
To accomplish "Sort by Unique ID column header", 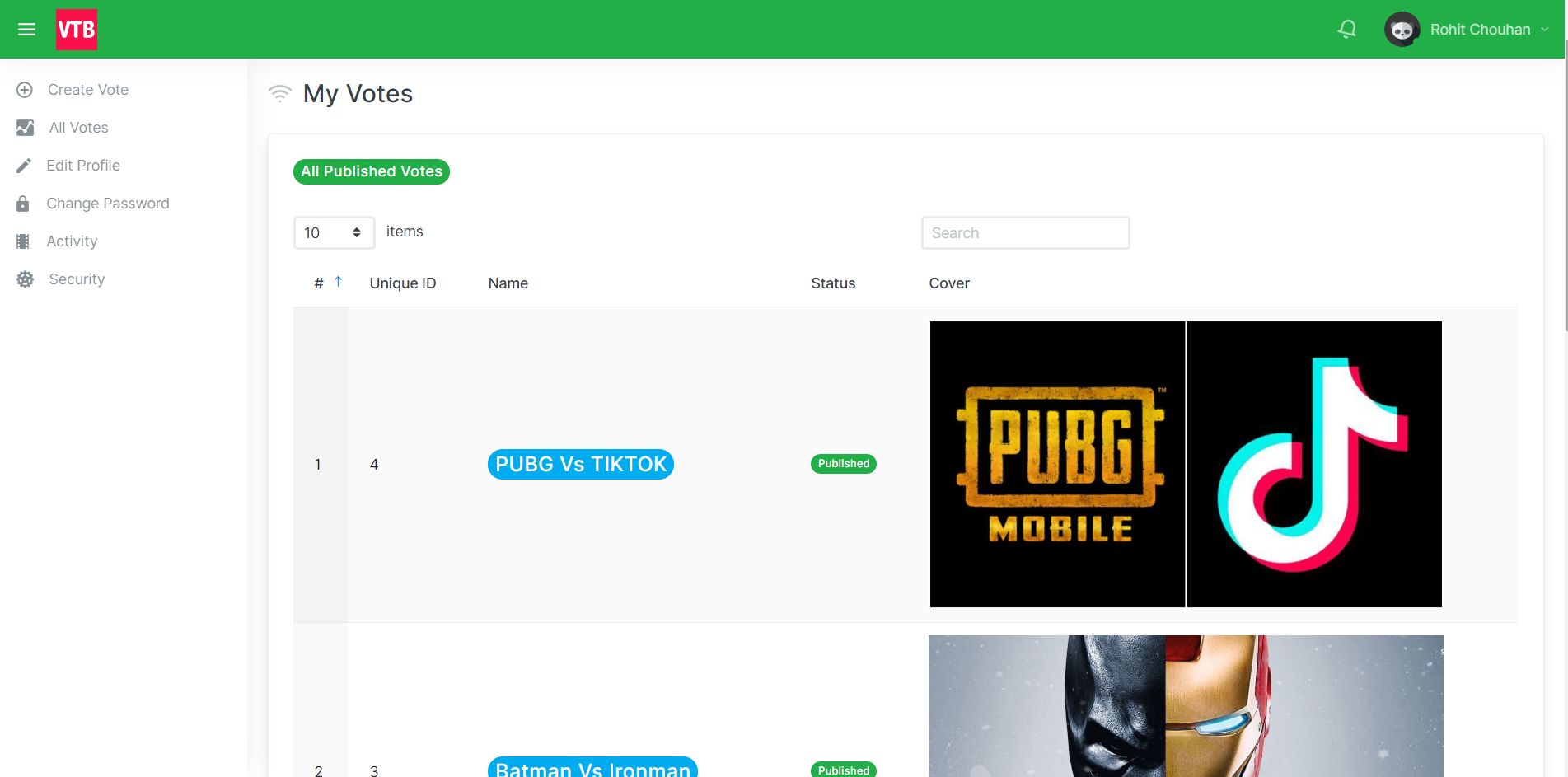I will [x=403, y=283].
